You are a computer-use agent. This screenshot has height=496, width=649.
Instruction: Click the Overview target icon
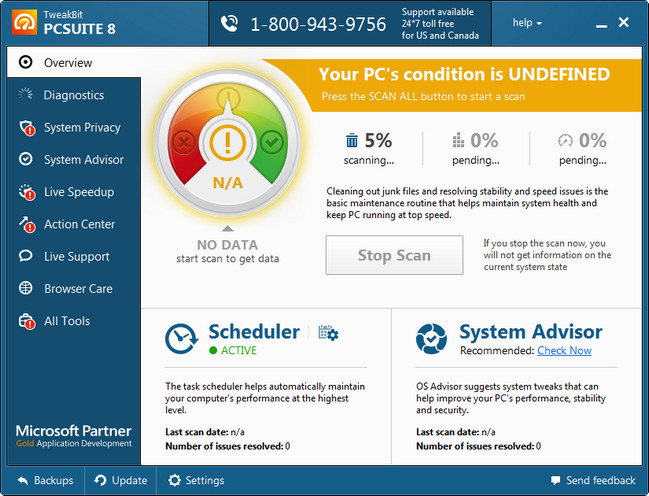[26, 62]
